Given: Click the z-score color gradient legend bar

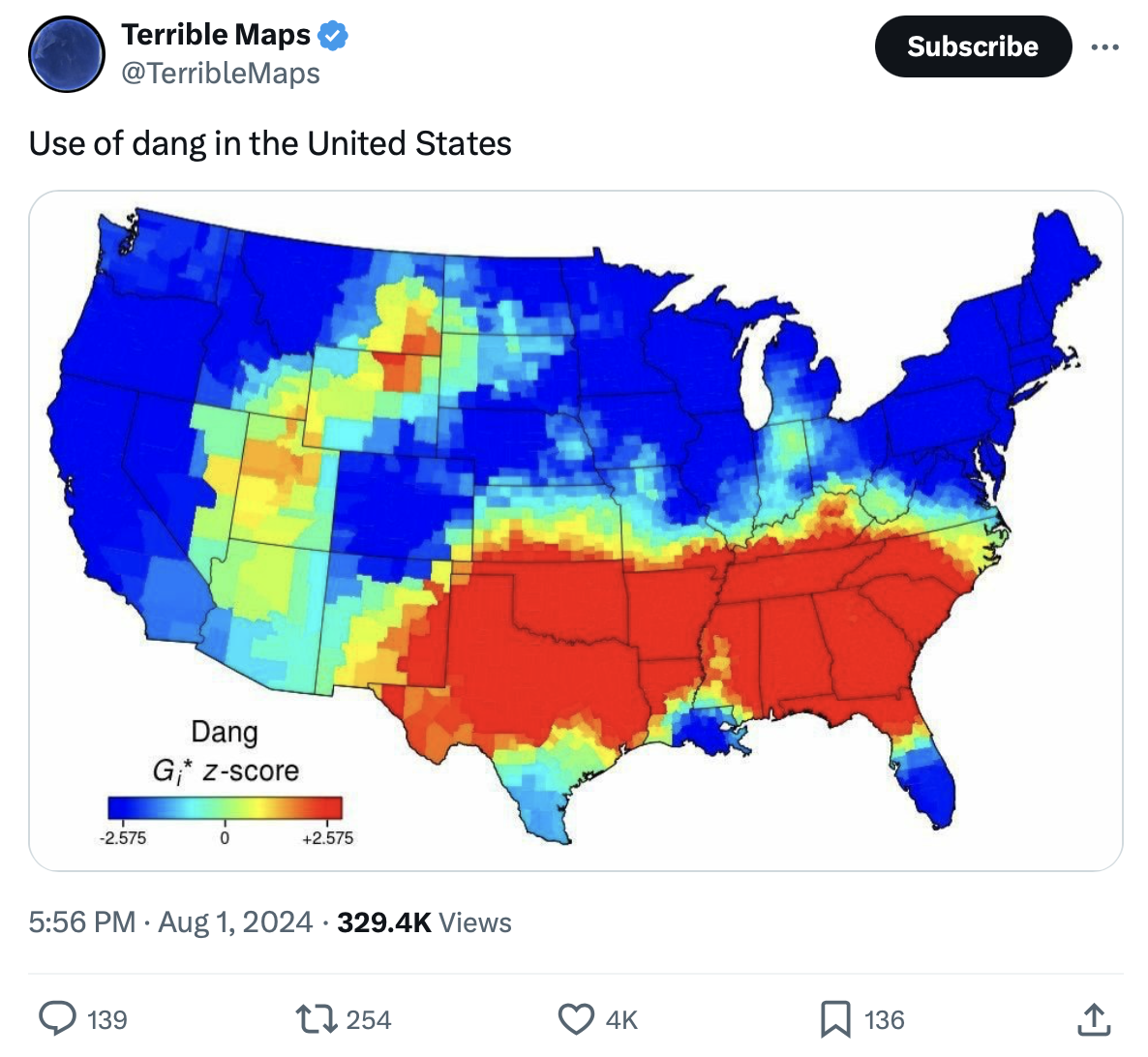Looking at the screenshot, I should coord(225,808).
